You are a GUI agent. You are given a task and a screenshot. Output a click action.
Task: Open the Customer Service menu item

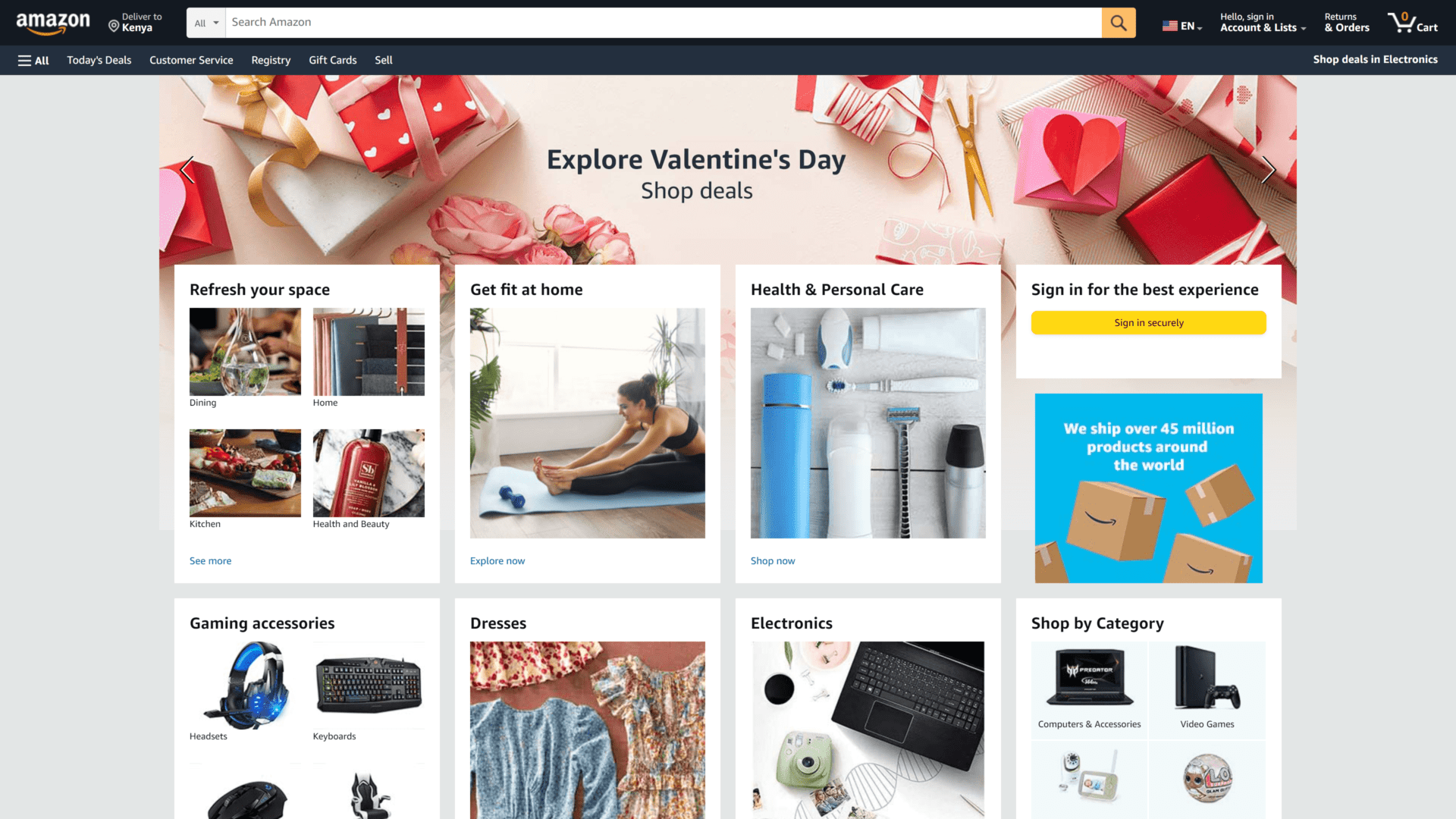[x=191, y=60]
